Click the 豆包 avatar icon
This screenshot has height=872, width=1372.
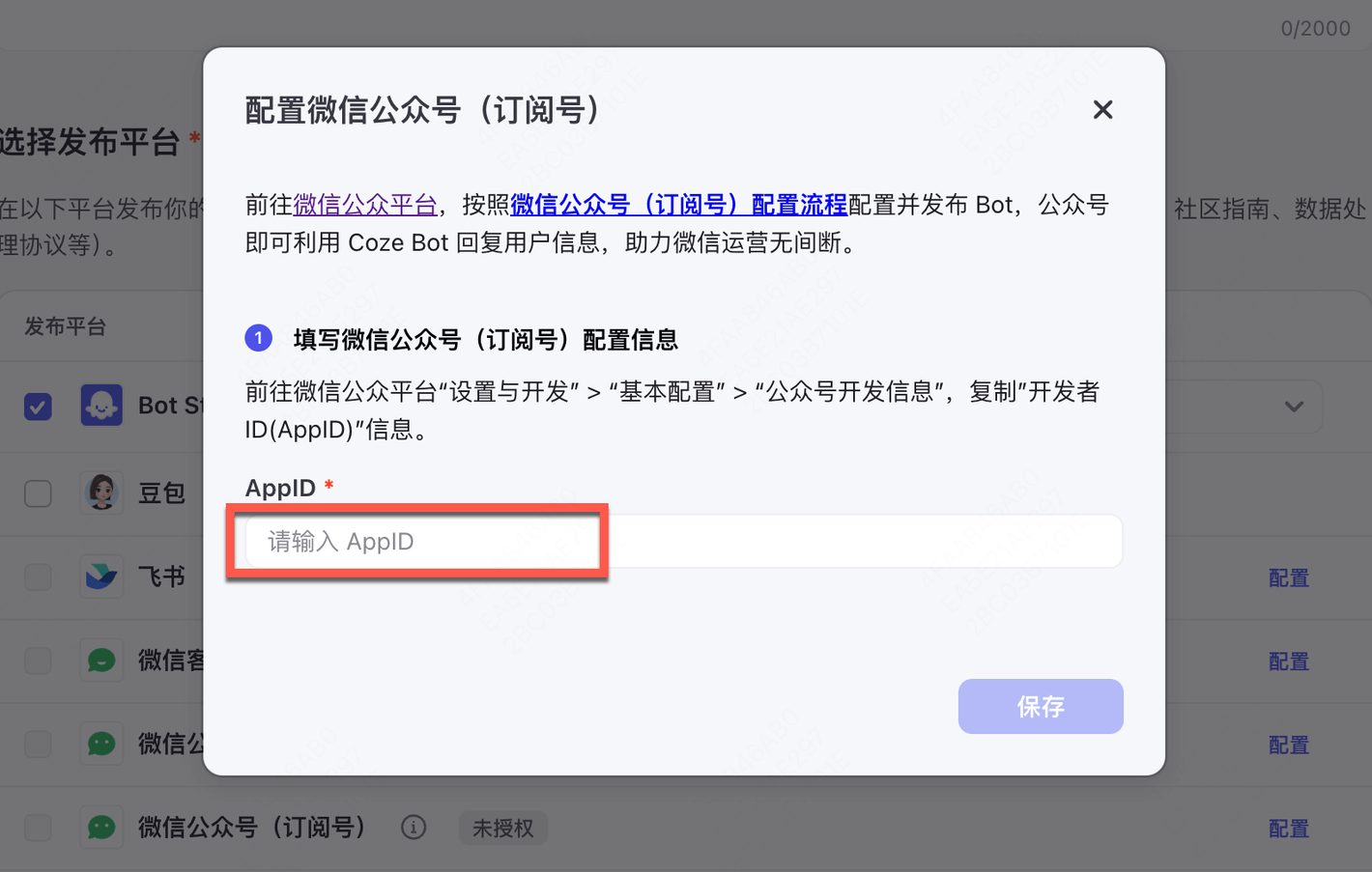click(101, 492)
